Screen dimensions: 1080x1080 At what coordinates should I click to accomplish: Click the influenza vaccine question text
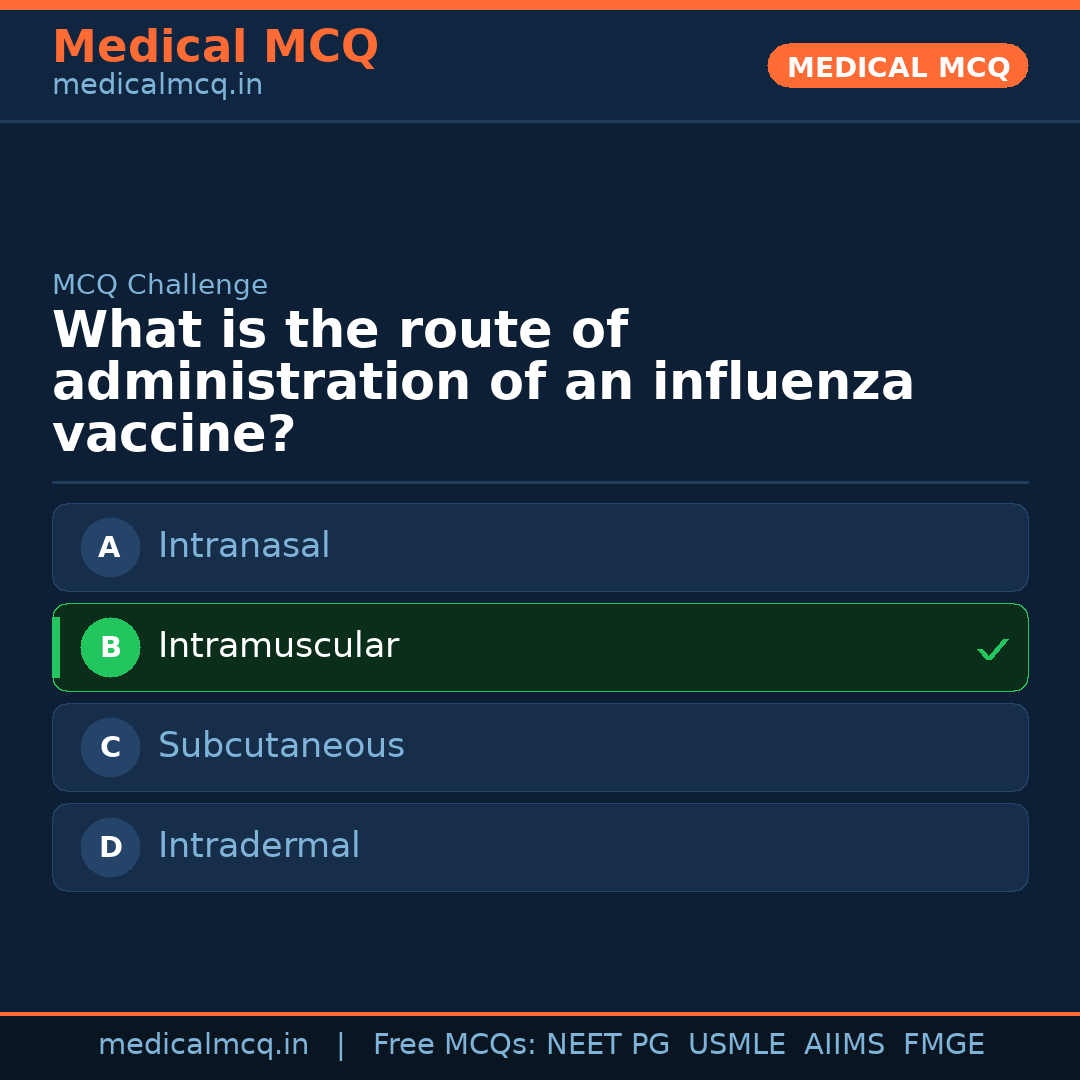483,383
